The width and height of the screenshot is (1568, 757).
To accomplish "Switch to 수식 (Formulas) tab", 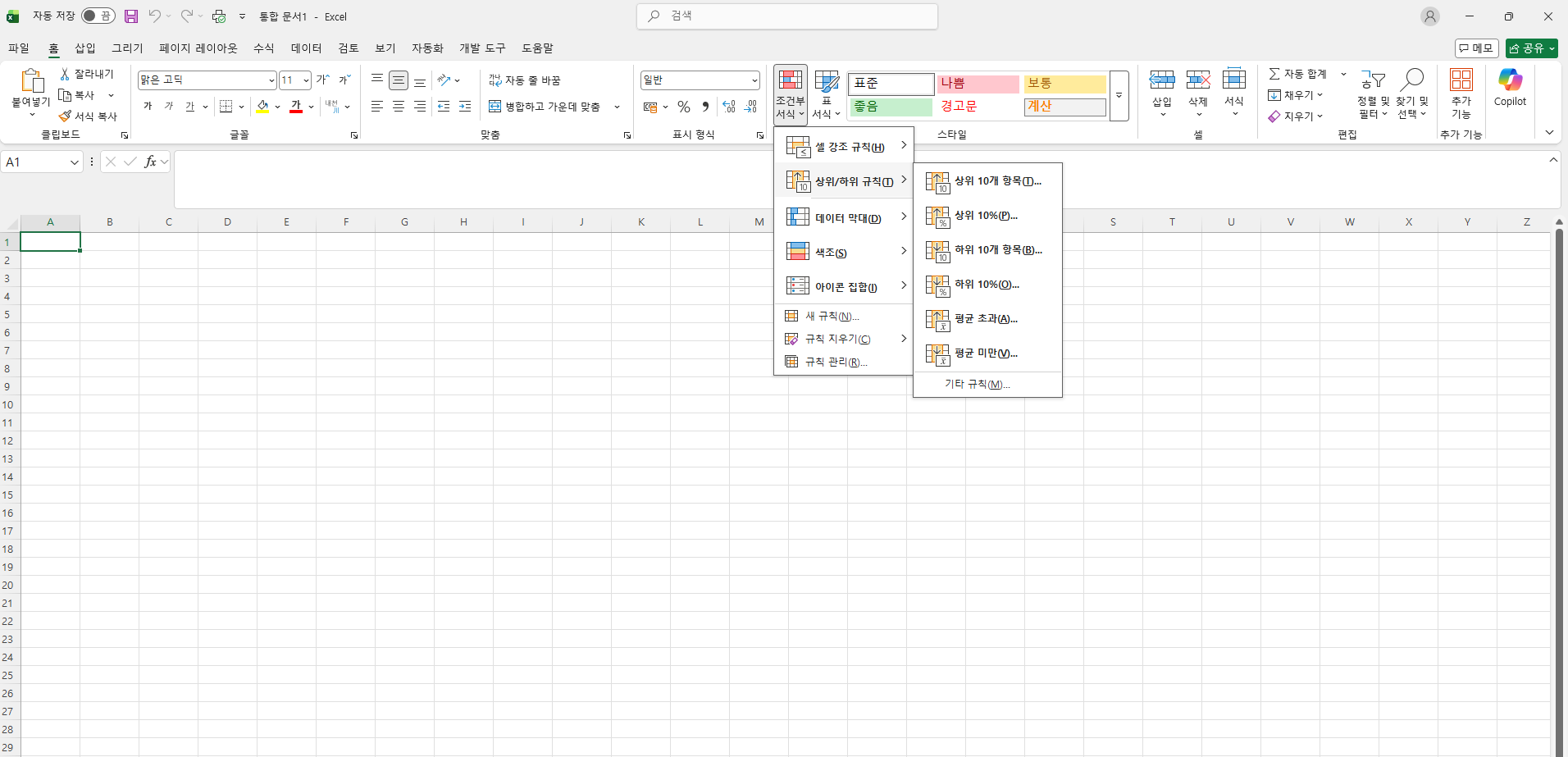I will click(264, 48).
